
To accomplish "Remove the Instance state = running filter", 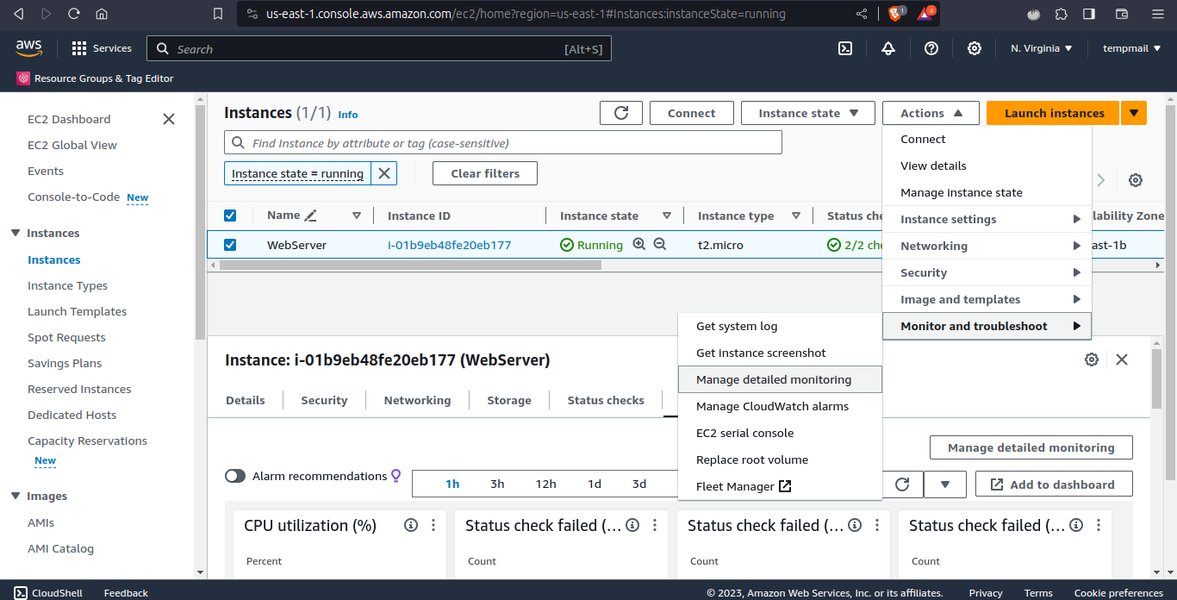I will pos(384,173).
